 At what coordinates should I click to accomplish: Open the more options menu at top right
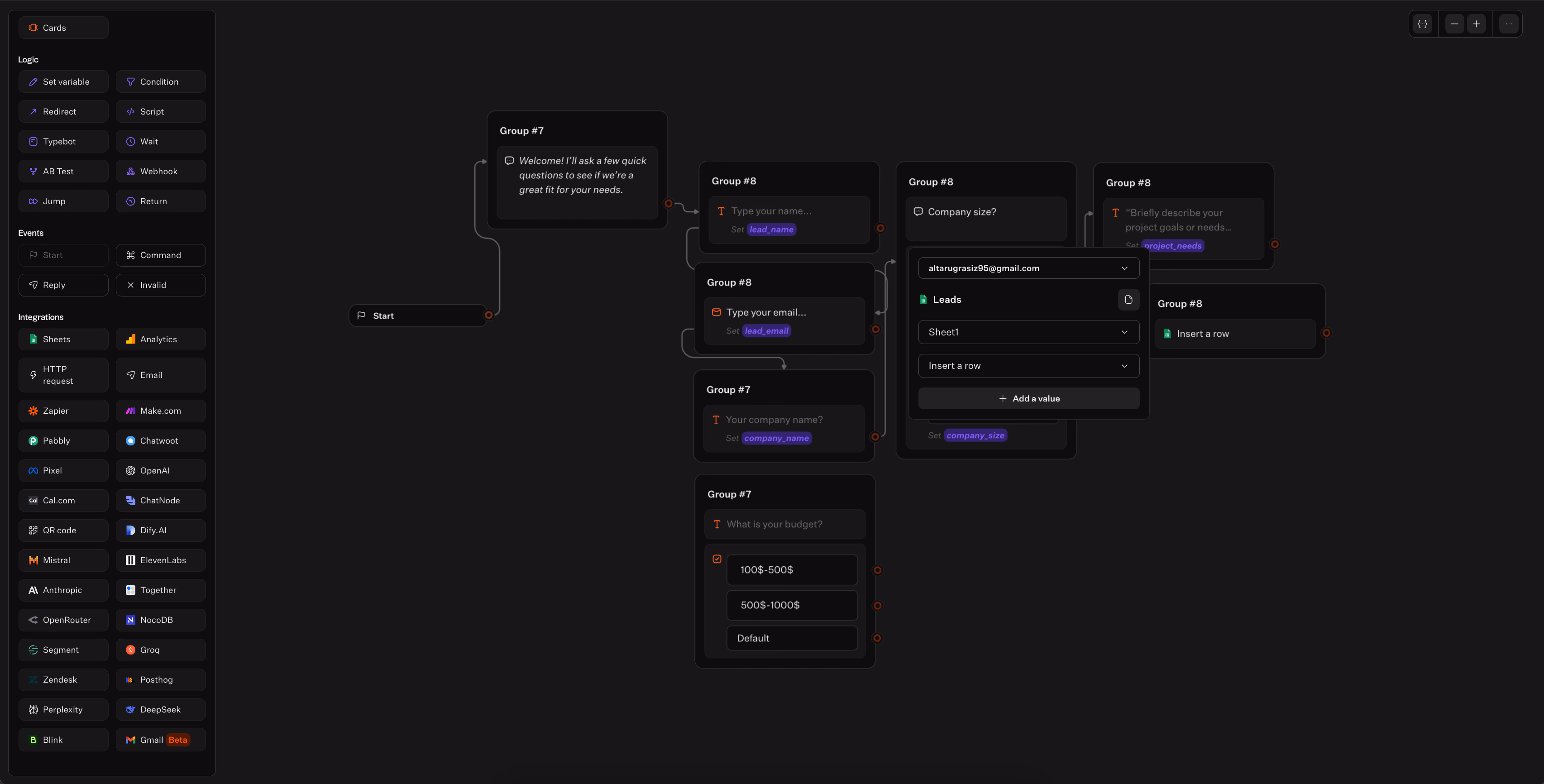pos(1509,24)
